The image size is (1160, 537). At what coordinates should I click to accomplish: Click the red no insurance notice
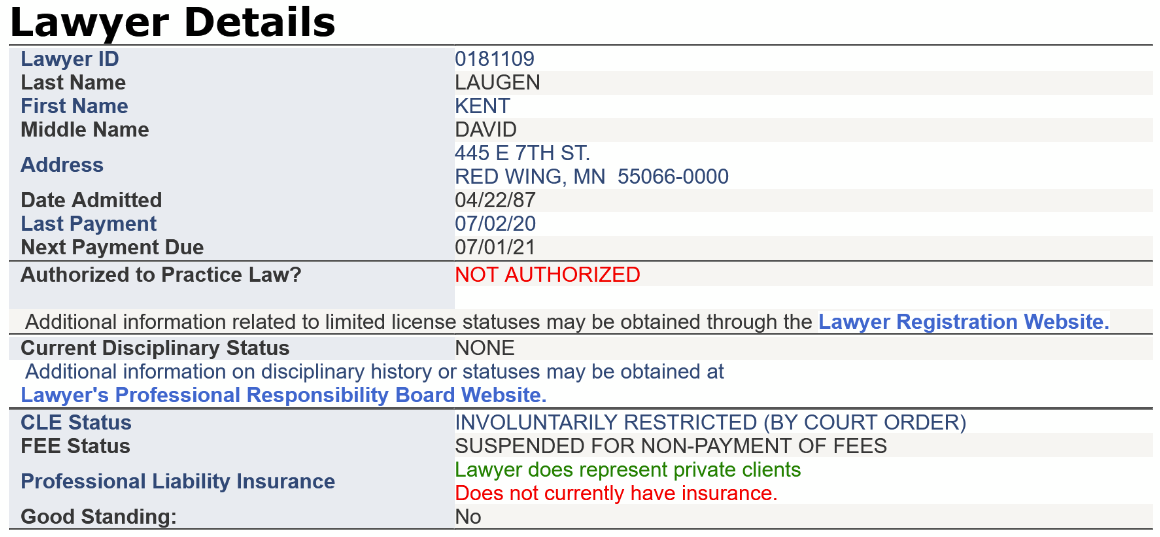tap(615, 493)
